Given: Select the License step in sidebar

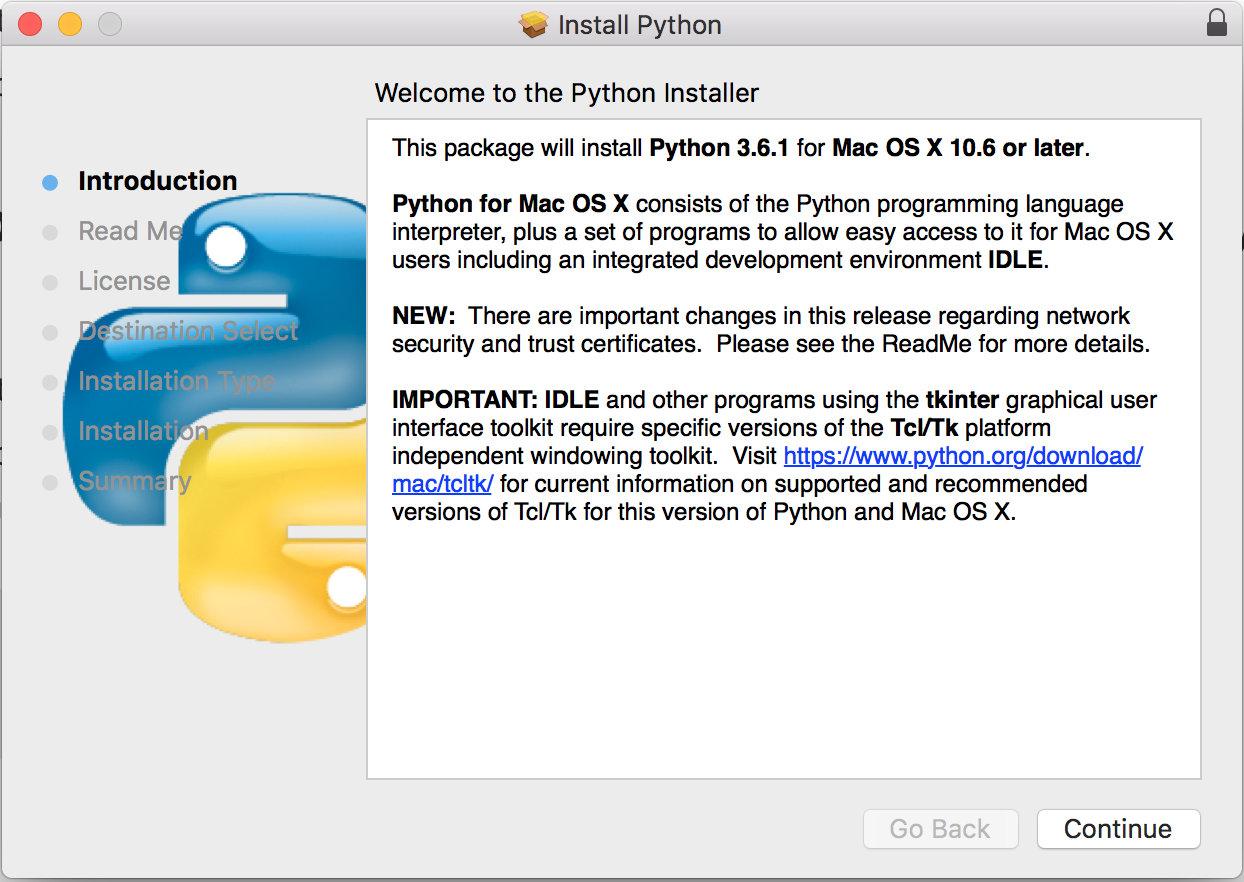Looking at the screenshot, I should click(x=124, y=281).
